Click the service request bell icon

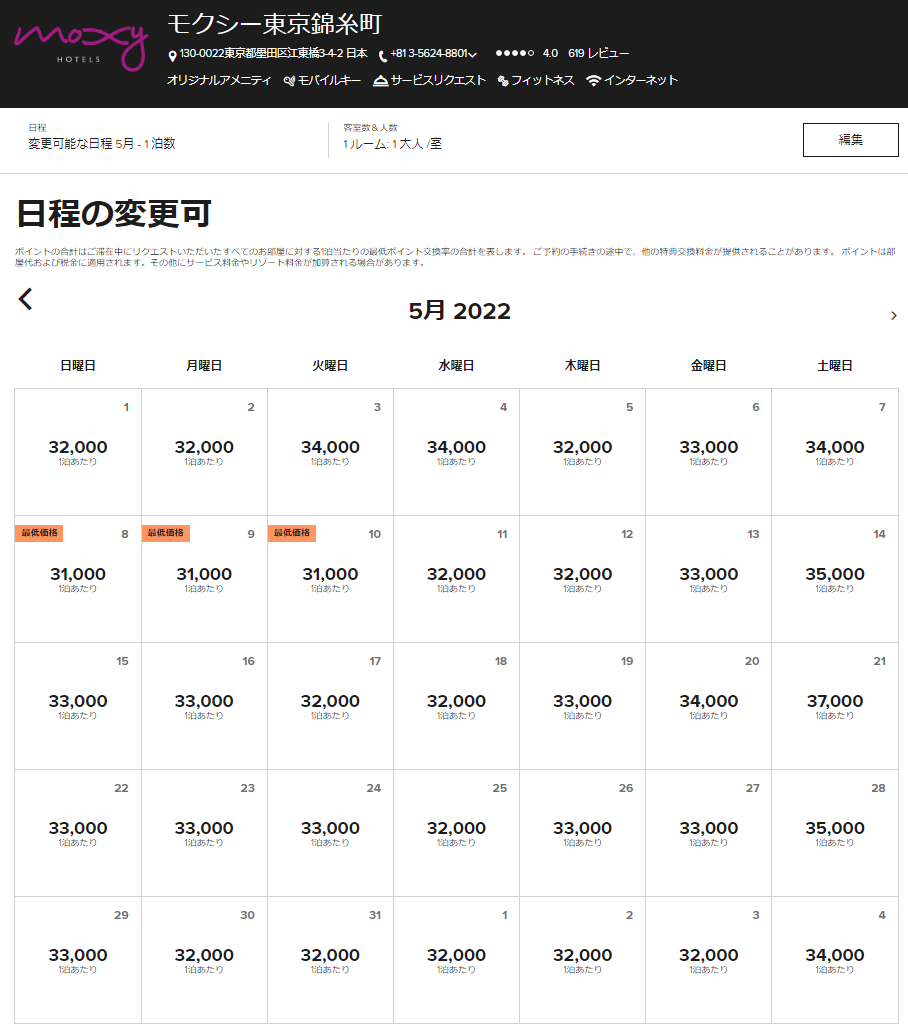tap(380, 81)
